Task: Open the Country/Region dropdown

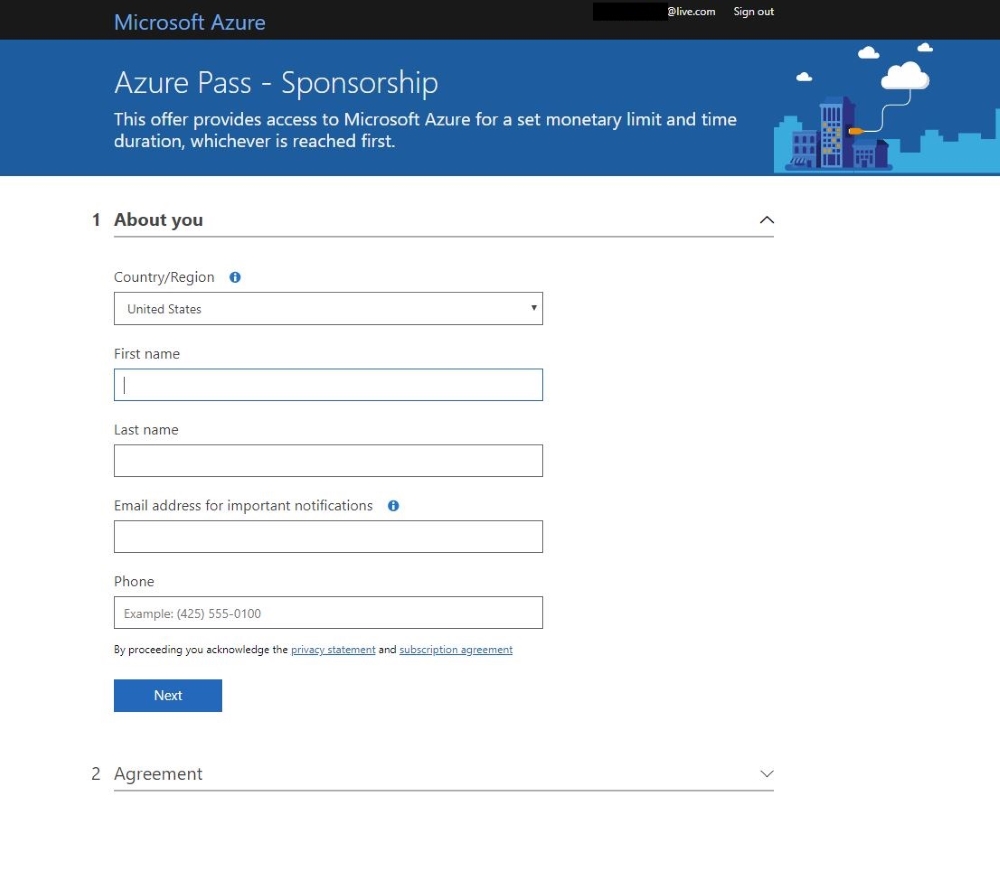Action: [x=533, y=308]
